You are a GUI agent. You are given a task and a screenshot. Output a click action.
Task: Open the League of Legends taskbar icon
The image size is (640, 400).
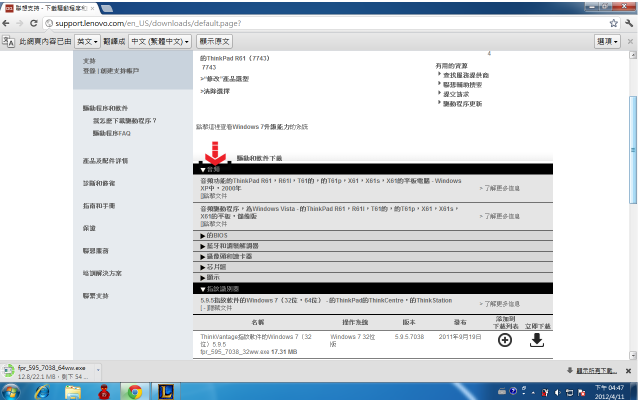pos(166,392)
